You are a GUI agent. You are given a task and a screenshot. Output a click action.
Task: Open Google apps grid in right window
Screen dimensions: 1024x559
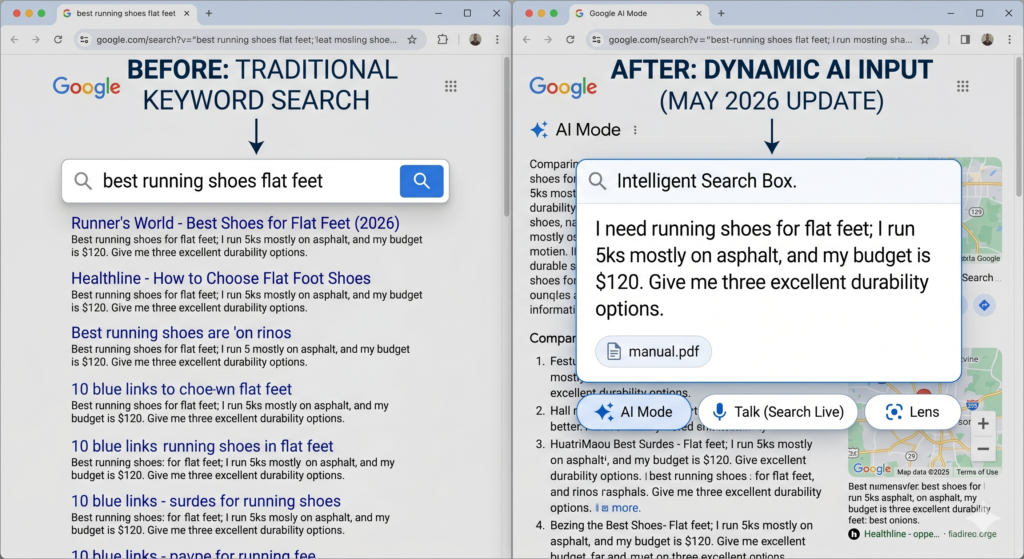pos(963,86)
